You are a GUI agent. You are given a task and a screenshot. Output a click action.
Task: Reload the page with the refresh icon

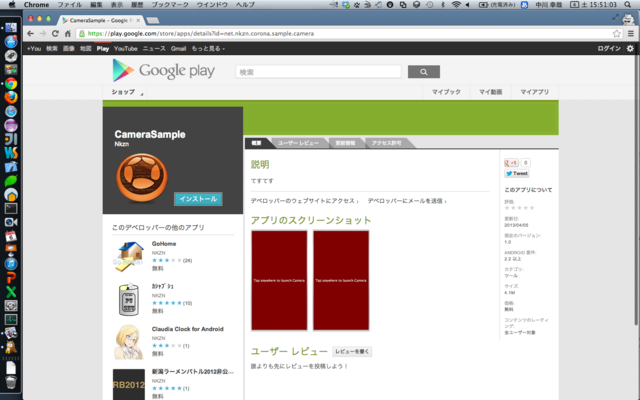[x=55, y=33]
